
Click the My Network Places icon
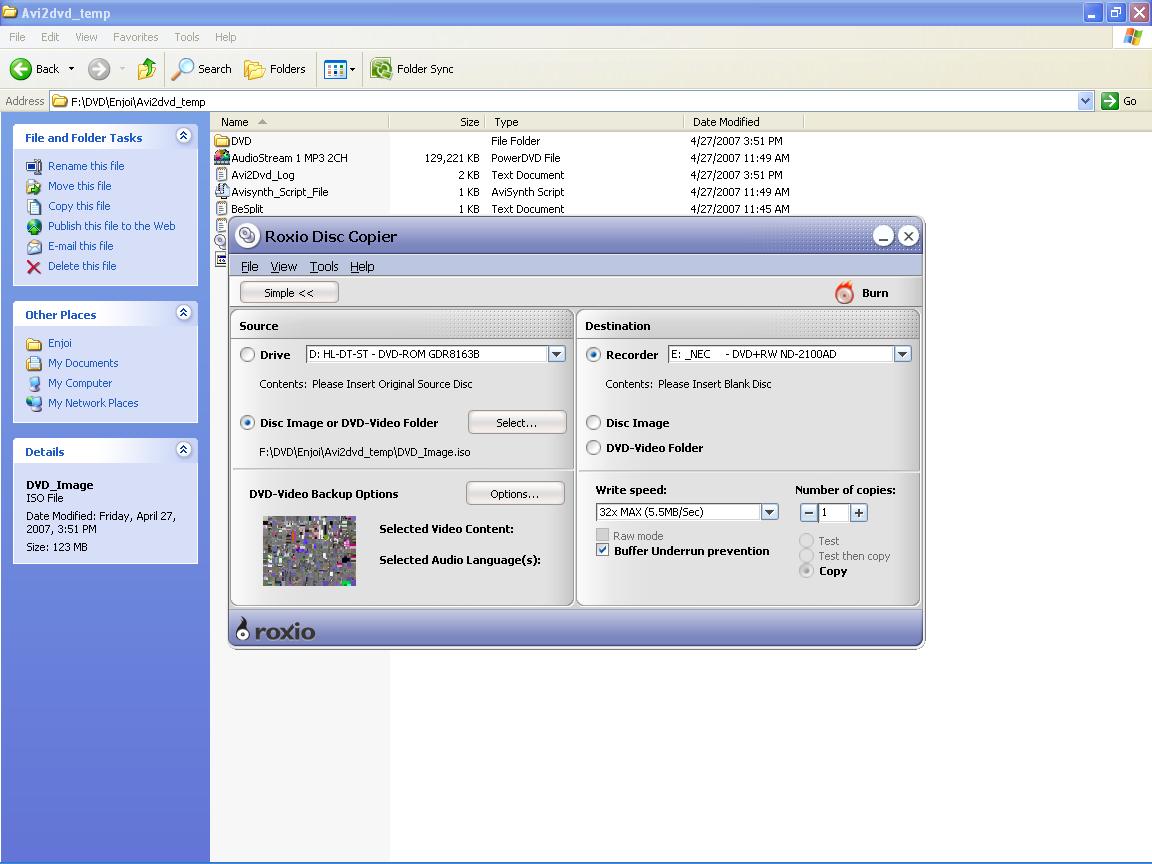(x=34, y=403)
